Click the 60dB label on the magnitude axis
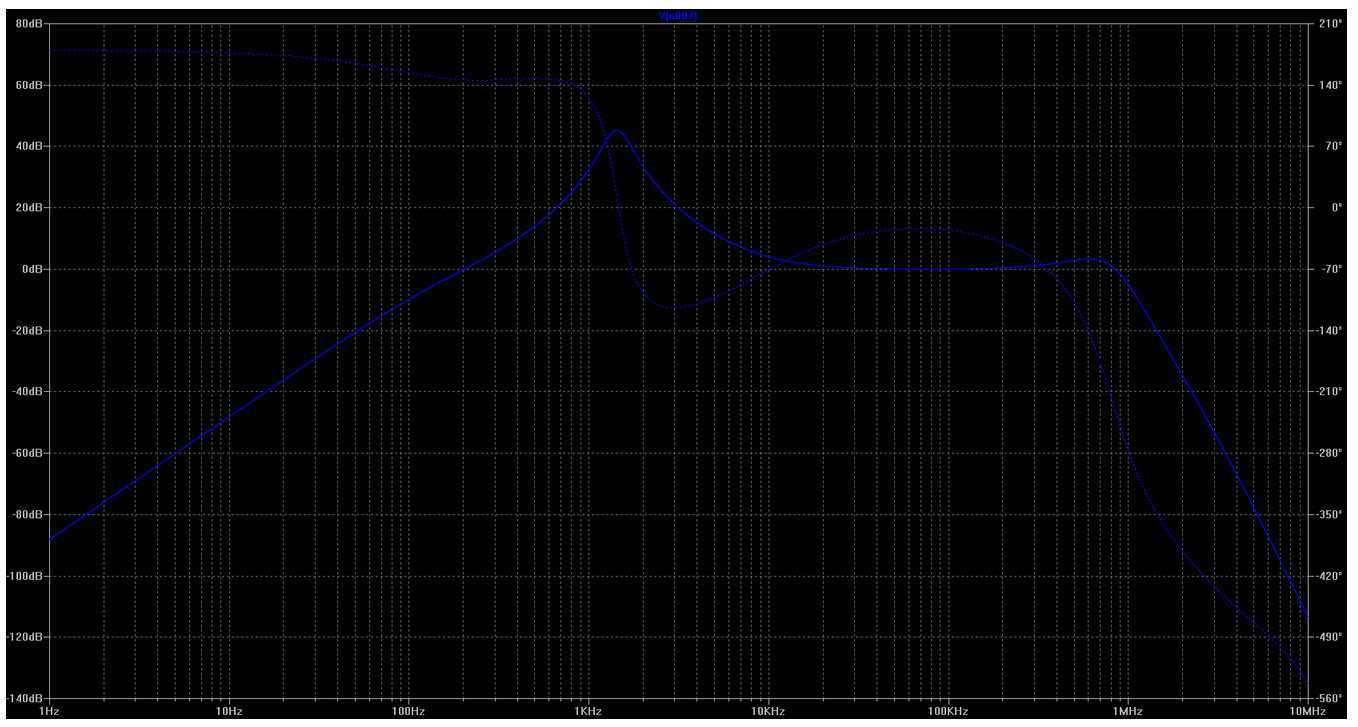The width and height of the screenshot is (1358, 727). point(29,85)
